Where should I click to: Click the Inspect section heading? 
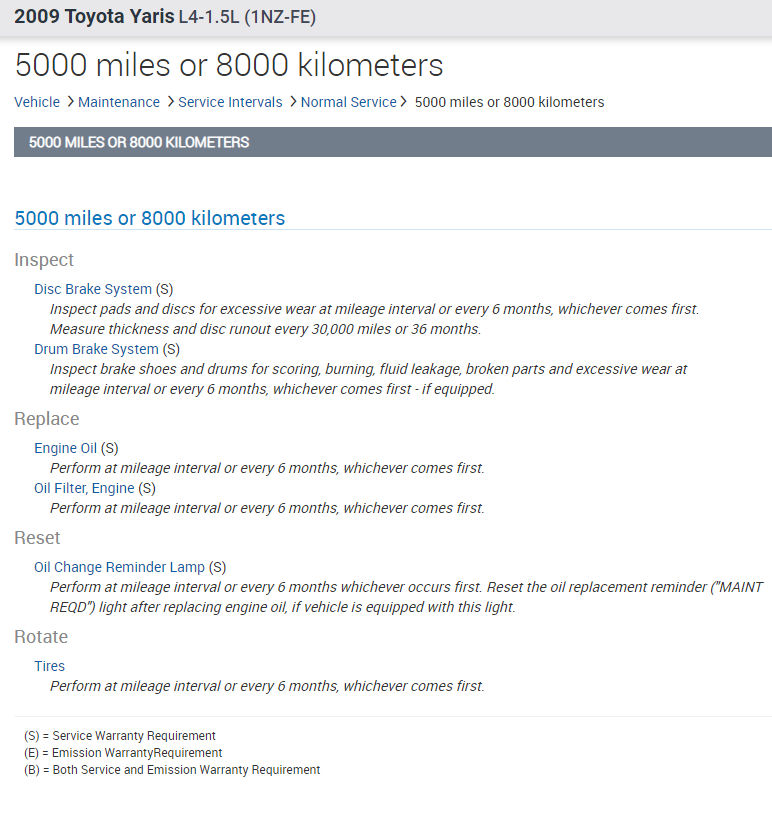pos(44,260)
